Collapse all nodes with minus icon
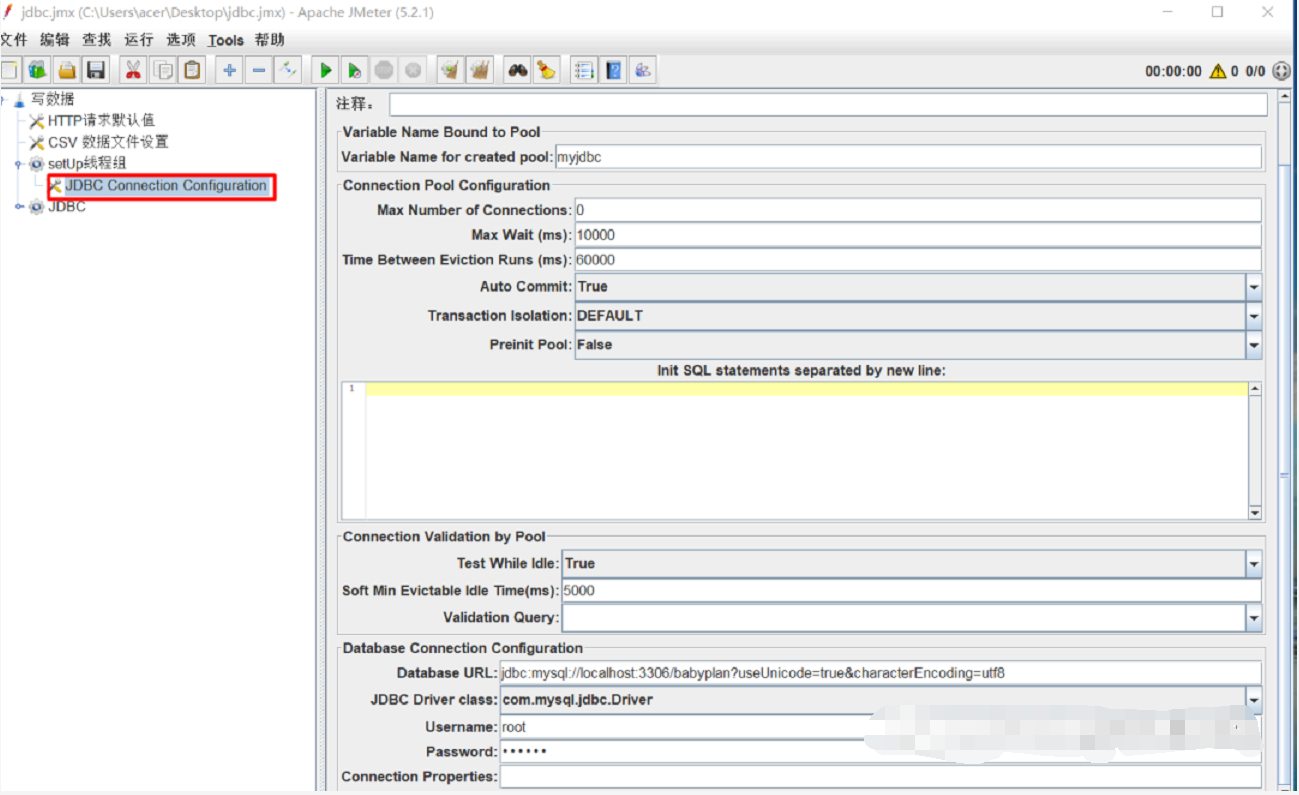 click(258, 70)
